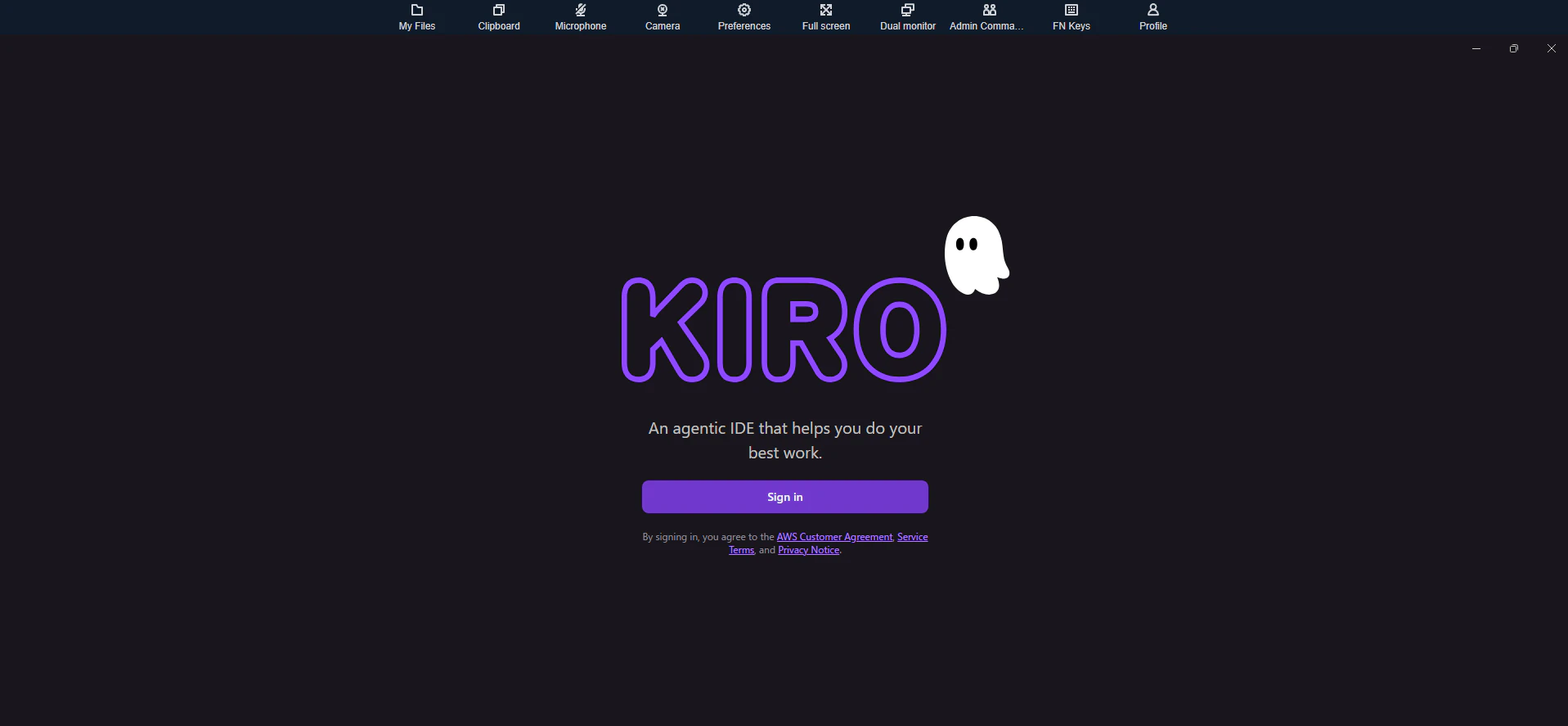Click the Sign in button
Image resolution: width=1568 pixels, height=726 pixels.
point(785,497)
